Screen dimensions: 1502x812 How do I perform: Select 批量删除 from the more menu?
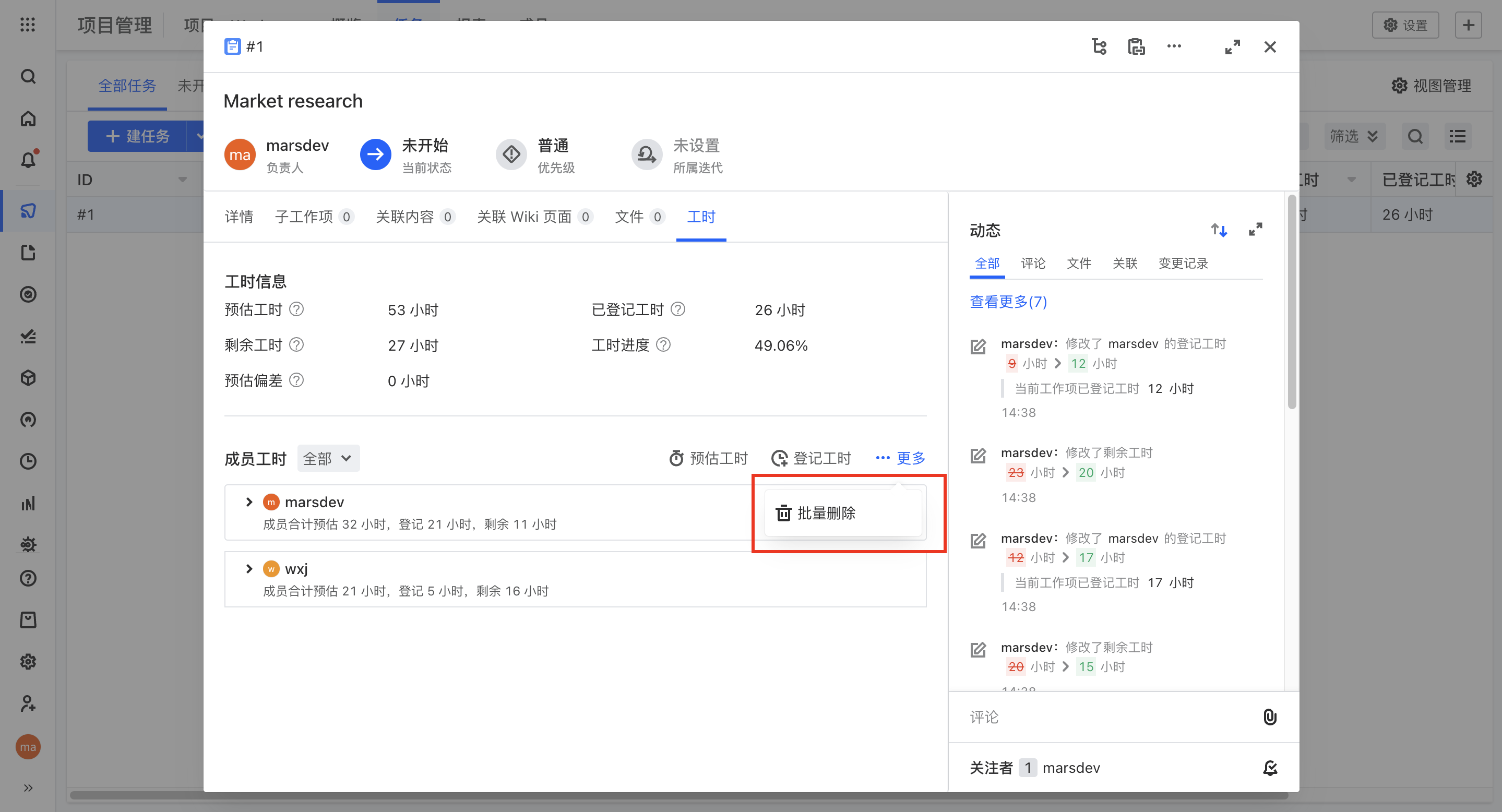pos(843,513)
